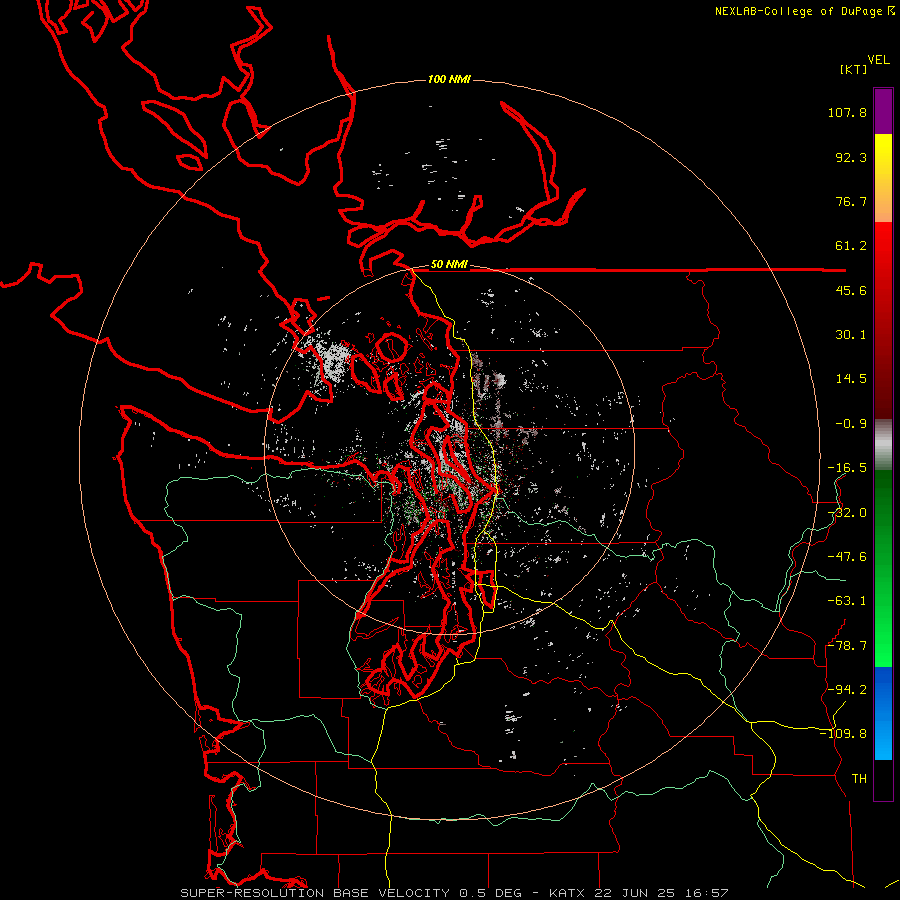
Task: Click the 30.1 velocity scale value
Action: [x=851, y=335]
